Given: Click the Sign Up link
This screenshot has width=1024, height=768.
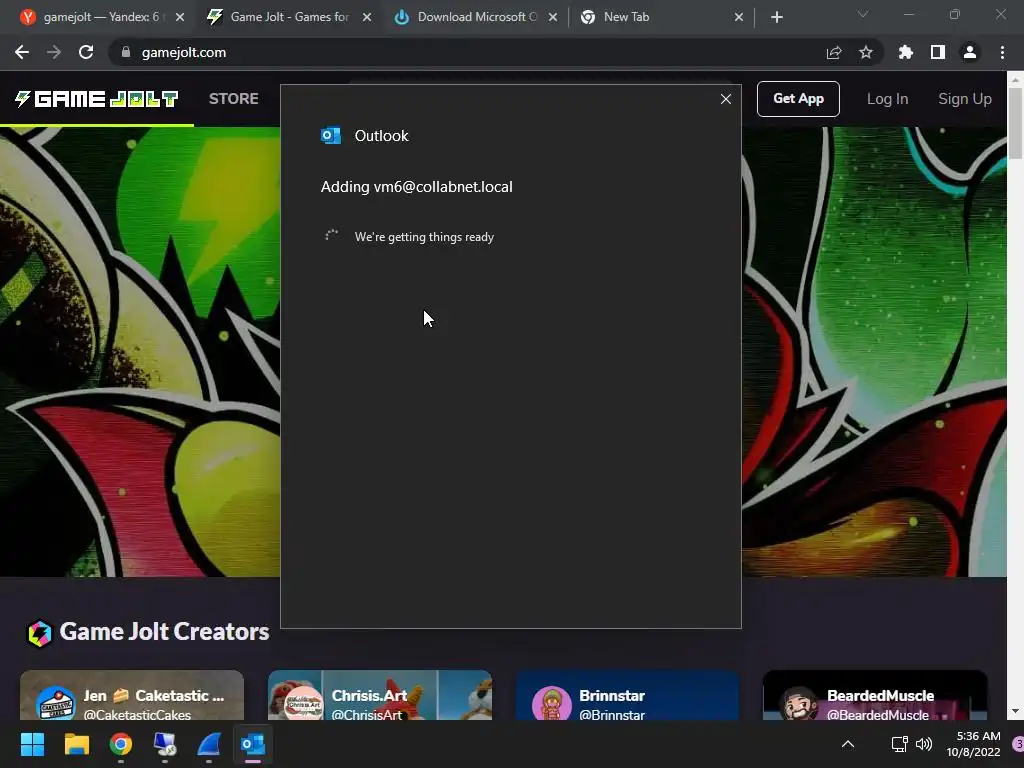Looking at the screenshot, I should tap(965, 99).
